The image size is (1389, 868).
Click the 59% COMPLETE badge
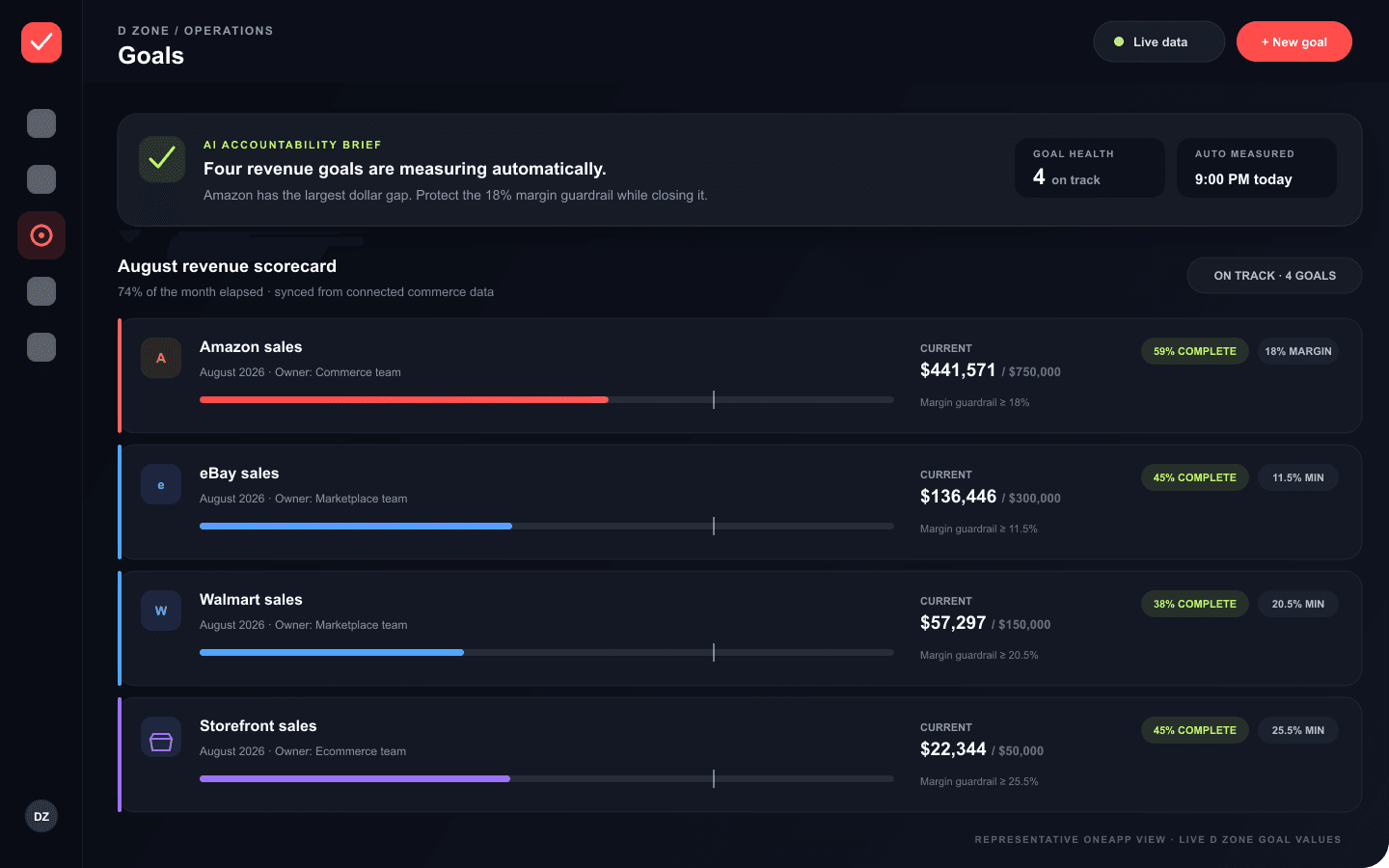pos(1195,351)
